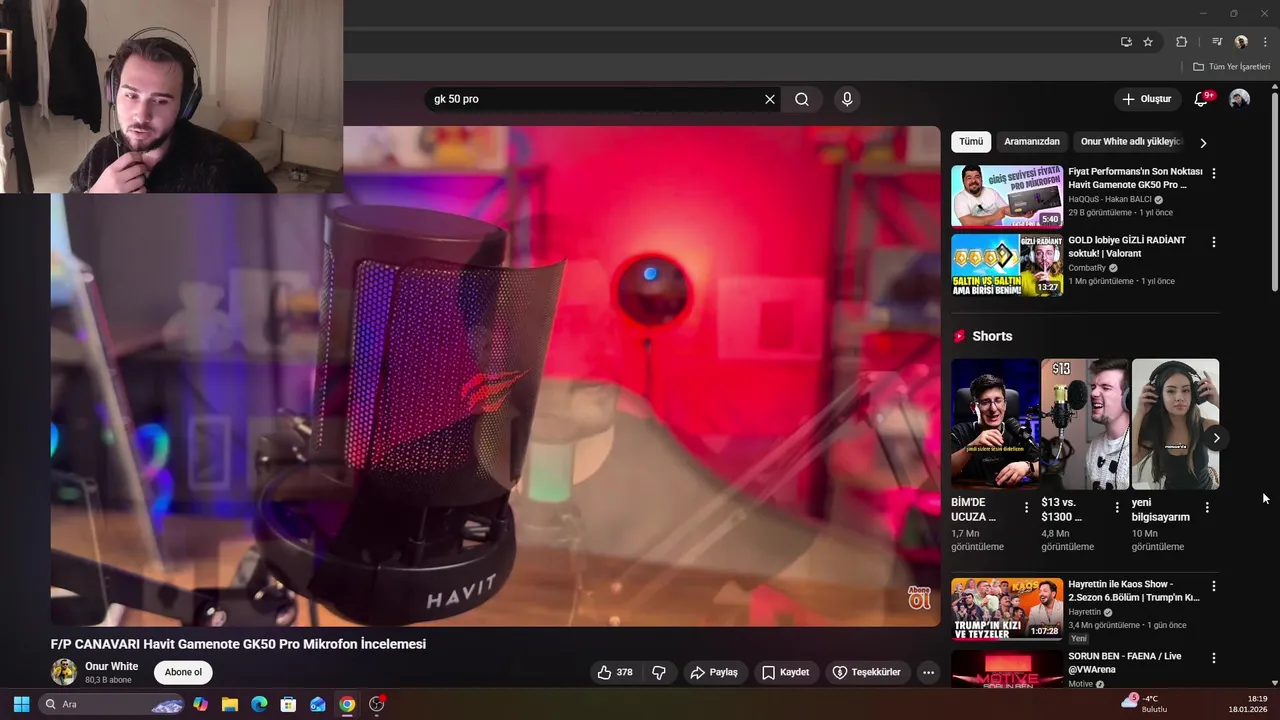1280x720 pixels.
Task: Open the weather widget showing -4°C Bulutlu
Action: click(1145, 704)
